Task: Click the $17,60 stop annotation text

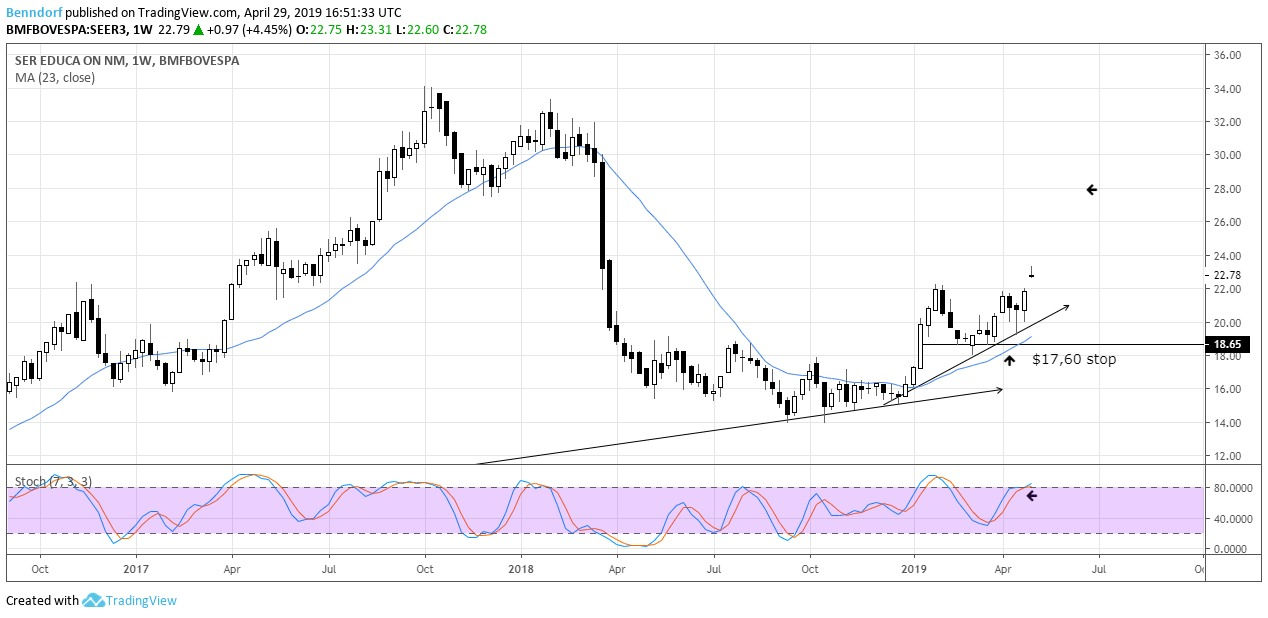Action: tap(1074, 359)
